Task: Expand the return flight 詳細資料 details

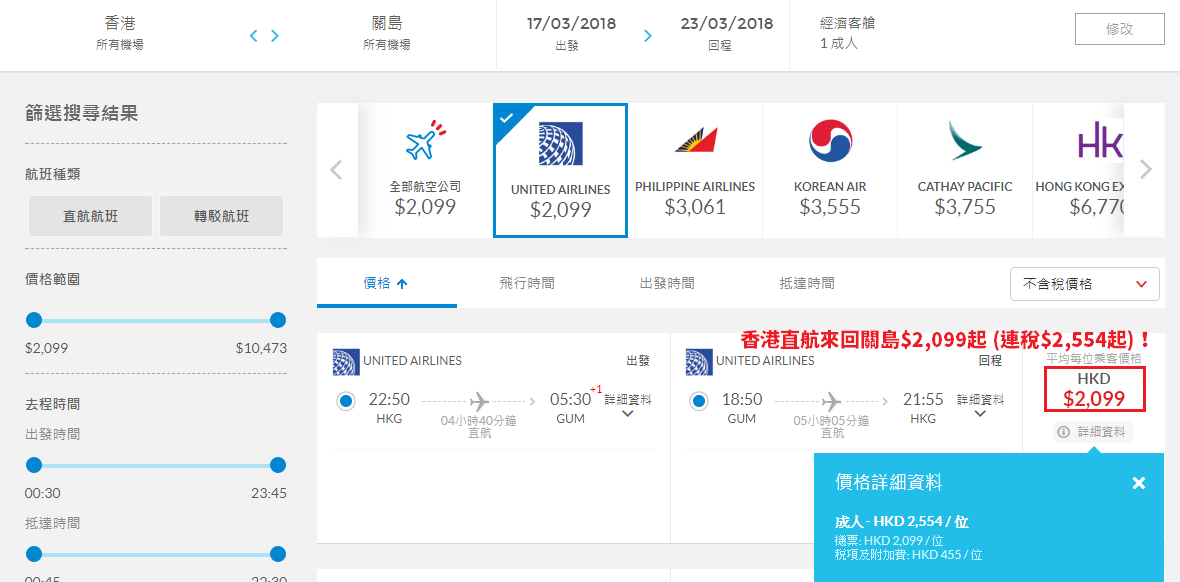Action: 980,406
